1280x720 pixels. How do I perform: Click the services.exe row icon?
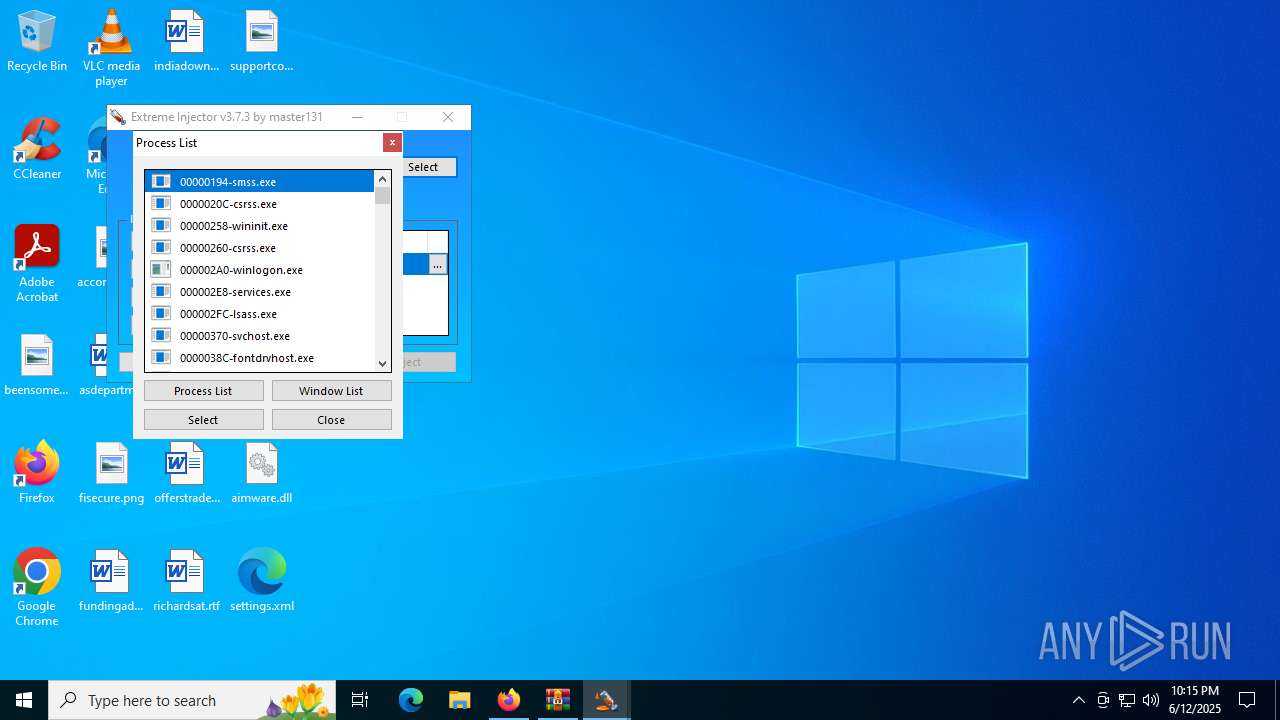click(x=161, y=292)
